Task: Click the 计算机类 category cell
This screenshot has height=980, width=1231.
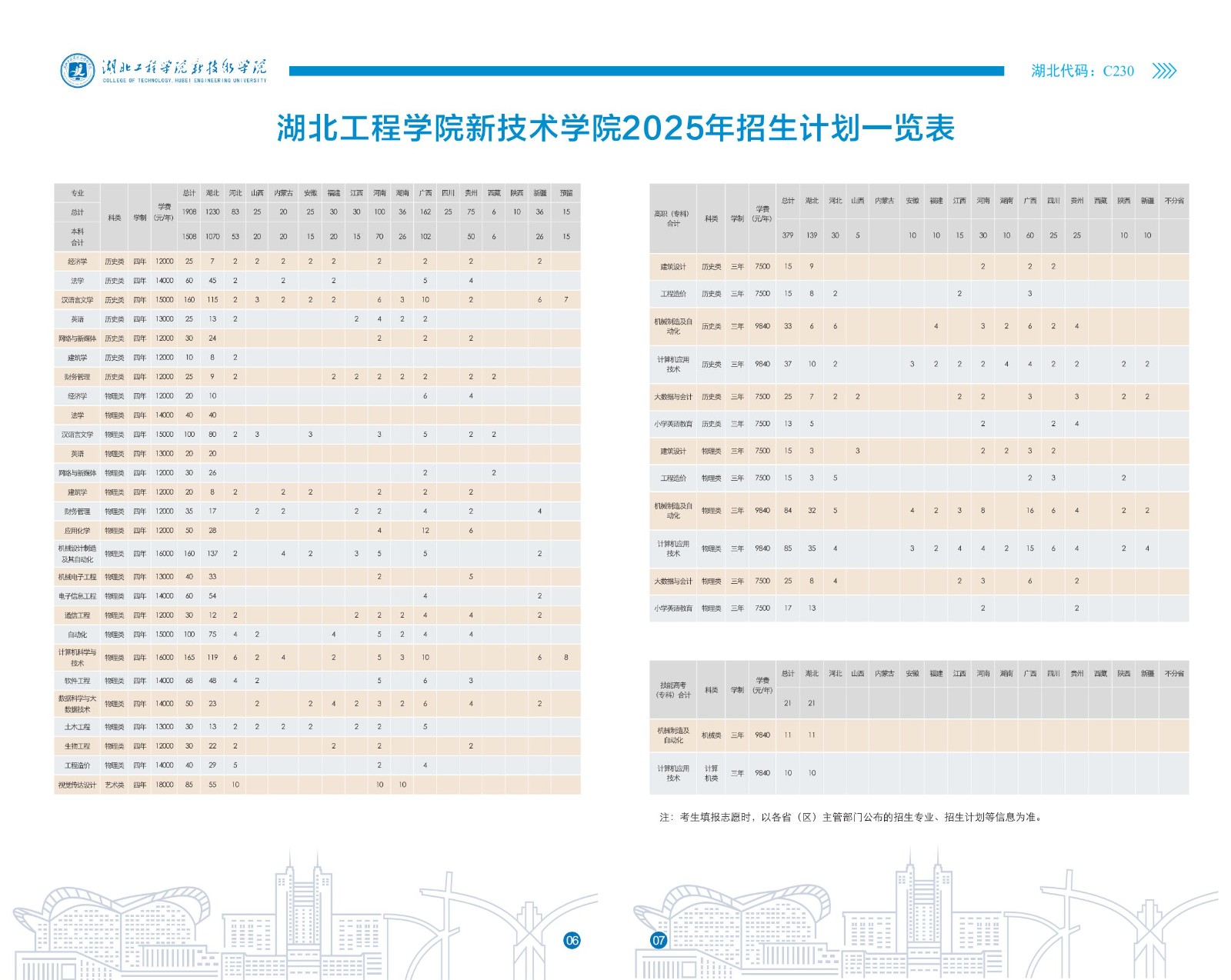Action: (712, 773)
